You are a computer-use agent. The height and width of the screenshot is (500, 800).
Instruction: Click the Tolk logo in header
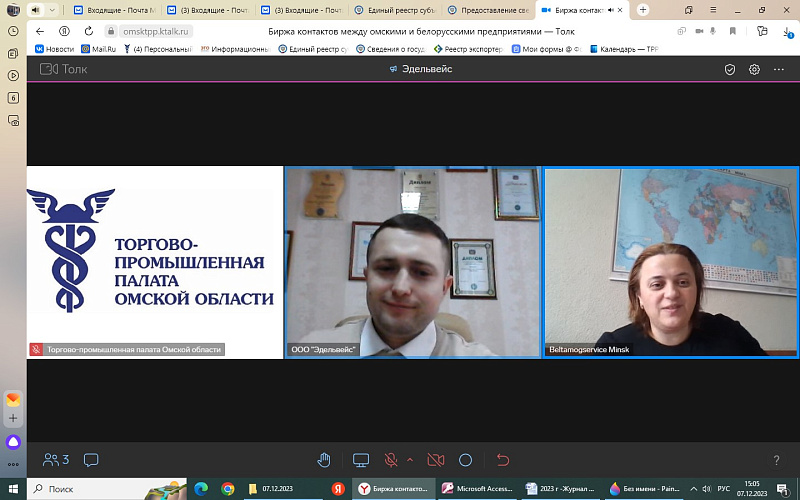pos(64,69)
